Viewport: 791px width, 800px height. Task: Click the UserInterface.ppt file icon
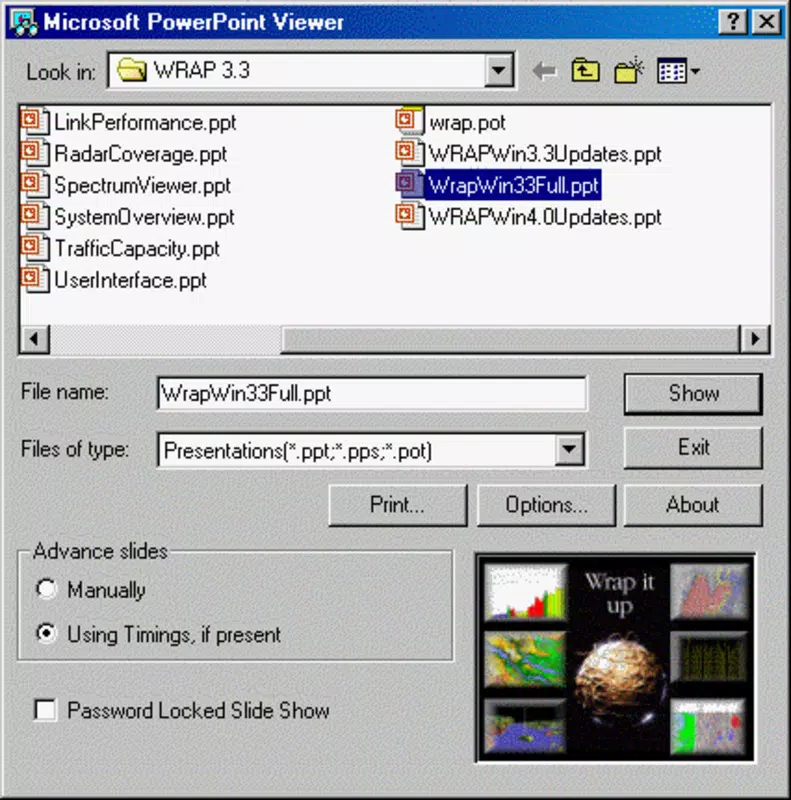[x=35, y=280]
